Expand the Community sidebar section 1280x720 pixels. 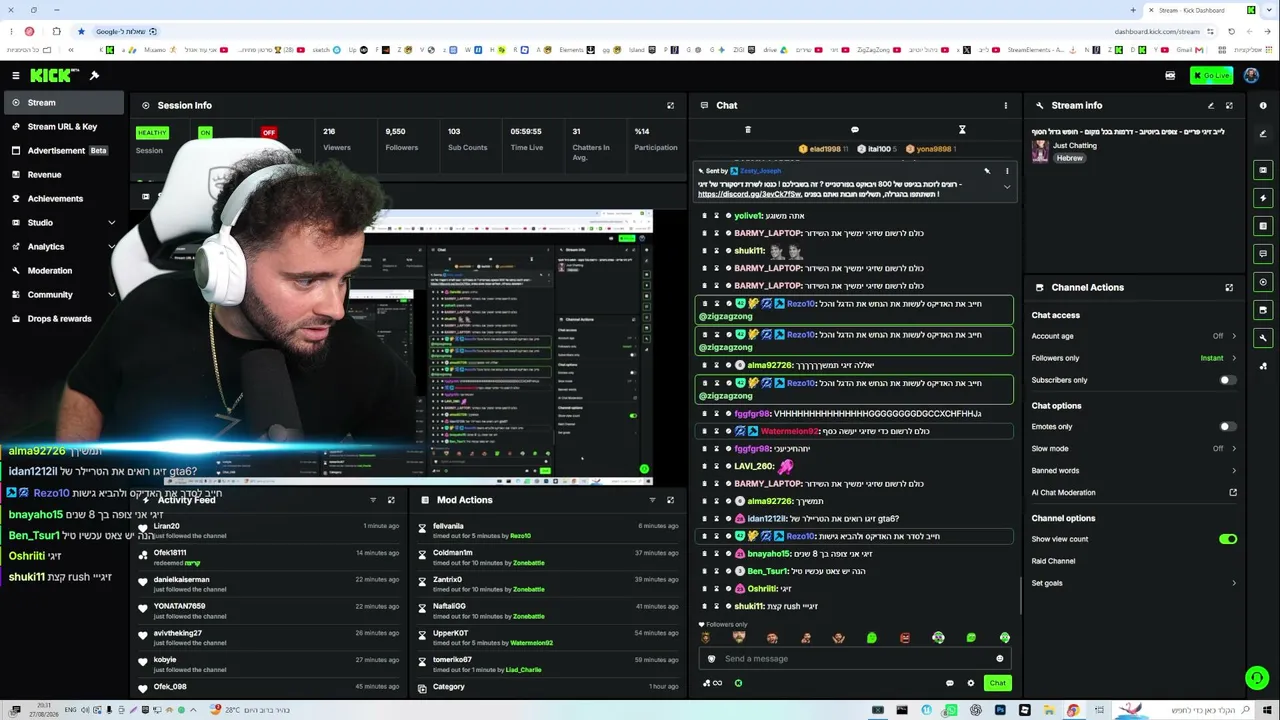coord(64,295)
